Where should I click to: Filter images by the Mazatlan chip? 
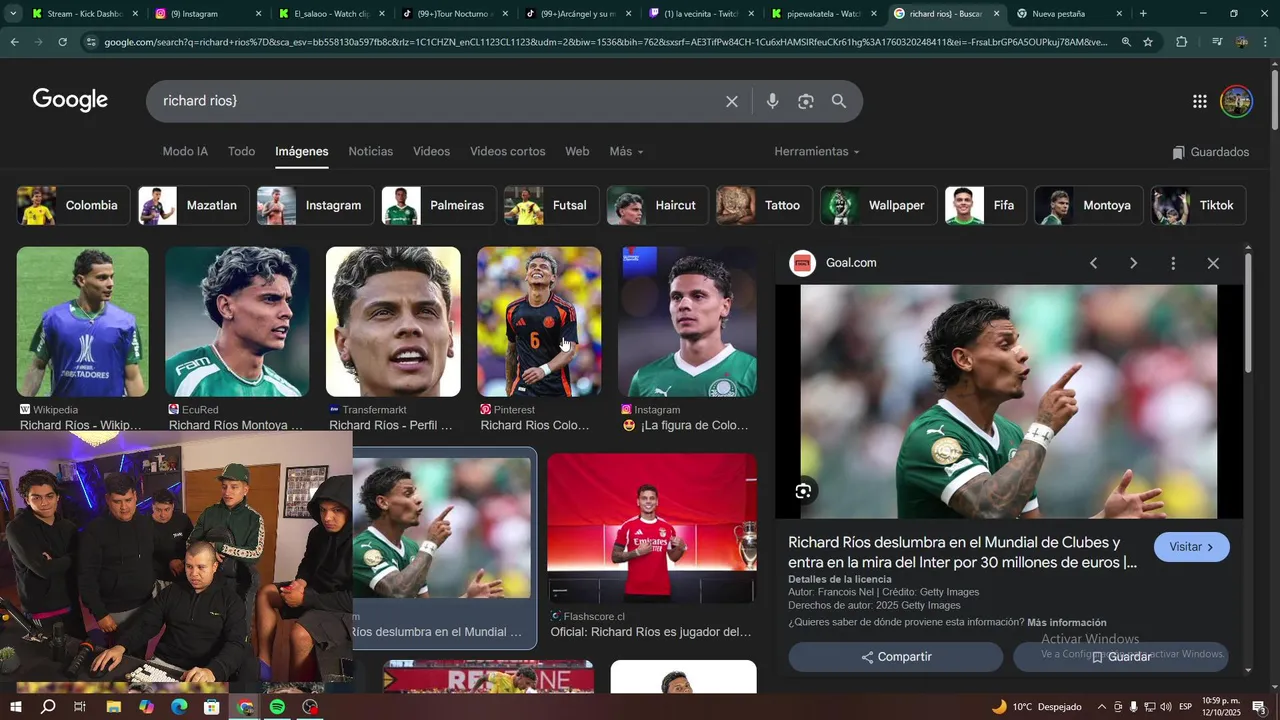[194, 205]
